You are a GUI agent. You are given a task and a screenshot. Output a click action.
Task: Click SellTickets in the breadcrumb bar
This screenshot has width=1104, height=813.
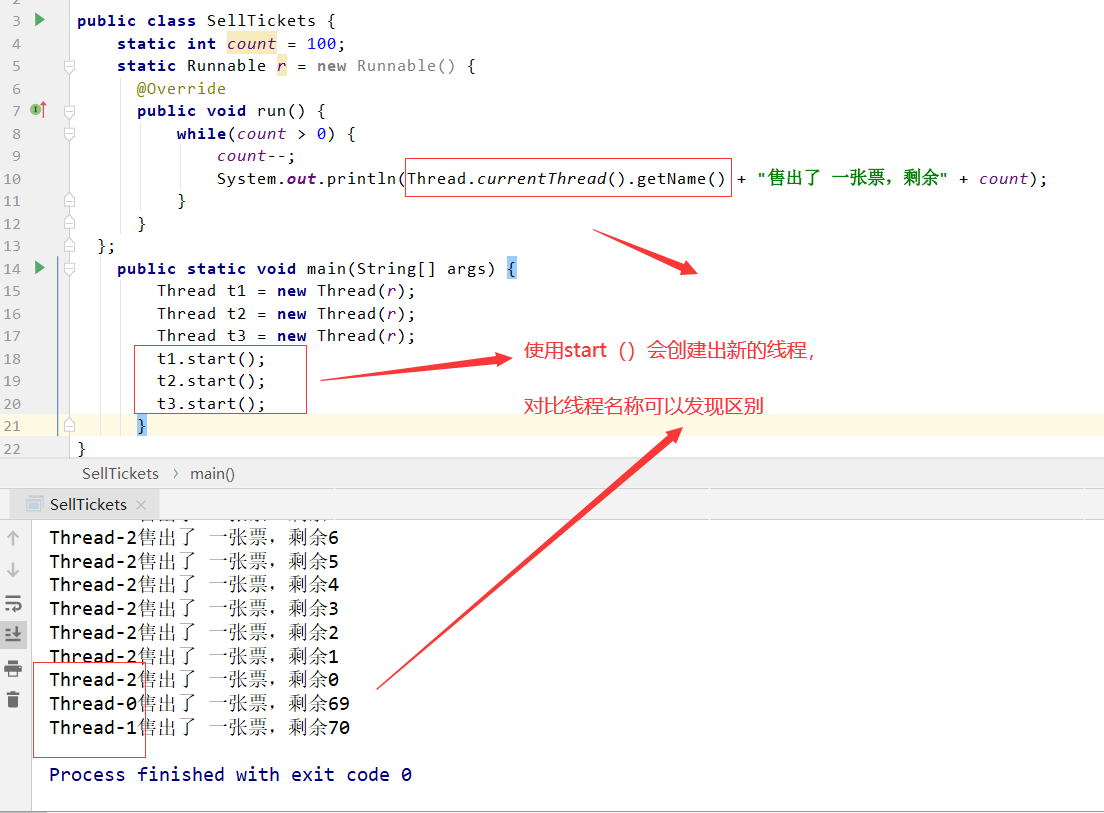pyautogui.click(x=120, y=473)
